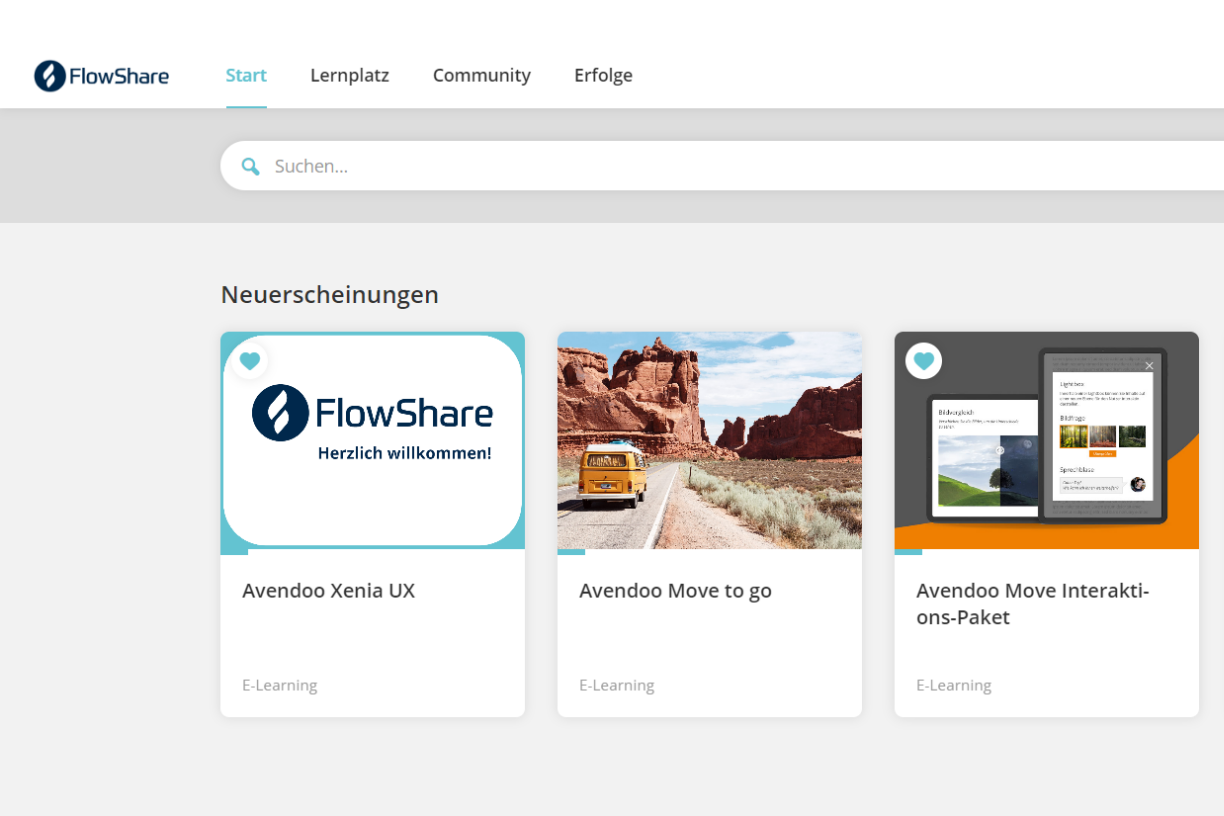Open the Start tab
The image size is (1224, 816).
pyautogui.click(x=246, y=75)
